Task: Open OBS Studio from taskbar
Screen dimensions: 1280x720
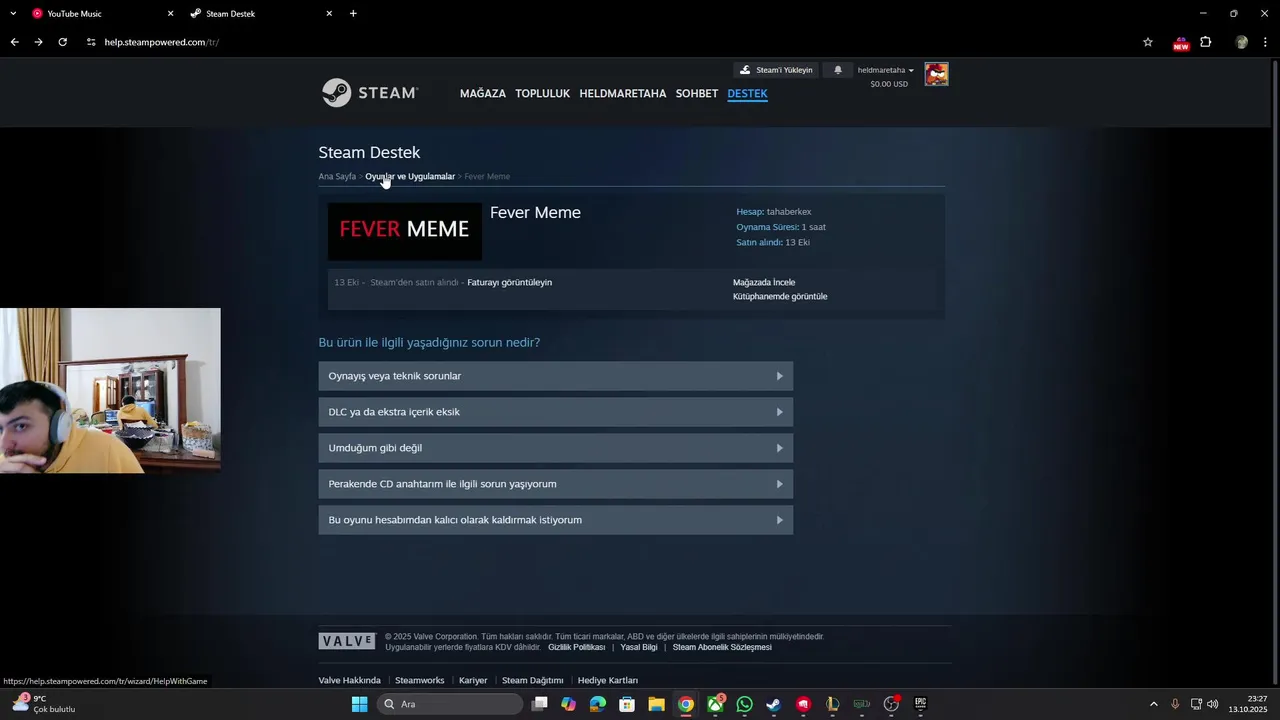Action: coord(891,704)
